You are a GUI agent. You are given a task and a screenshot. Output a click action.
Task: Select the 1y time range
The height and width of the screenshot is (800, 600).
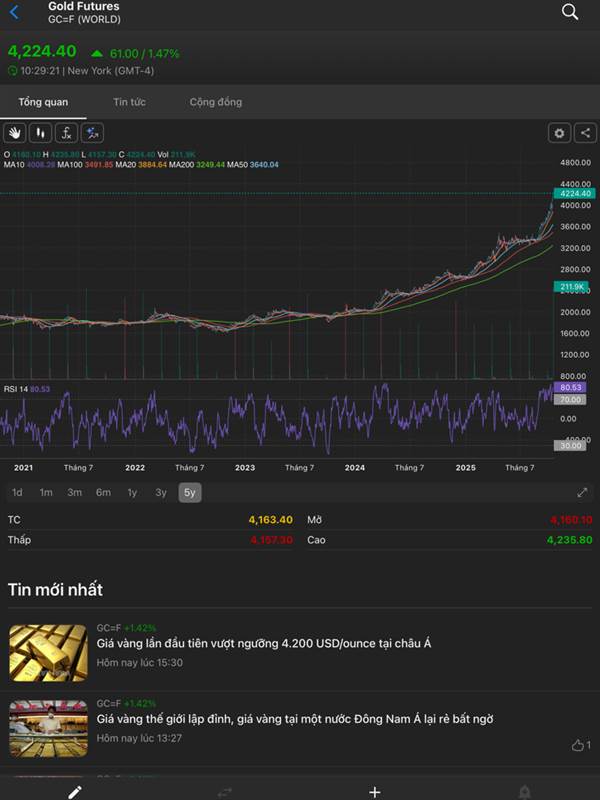click(x=132, y=492)
